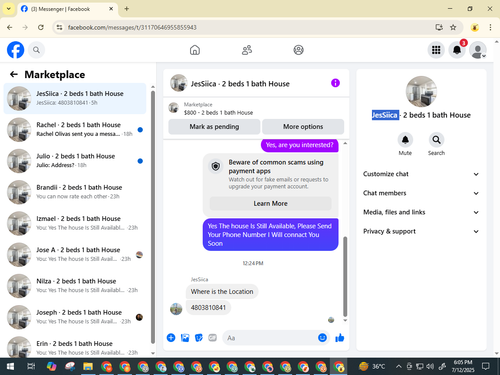This screenshot has height=375, width=500.
Task: Click JesSiica's avatar beside phone message
Action: tap(176, 309)
